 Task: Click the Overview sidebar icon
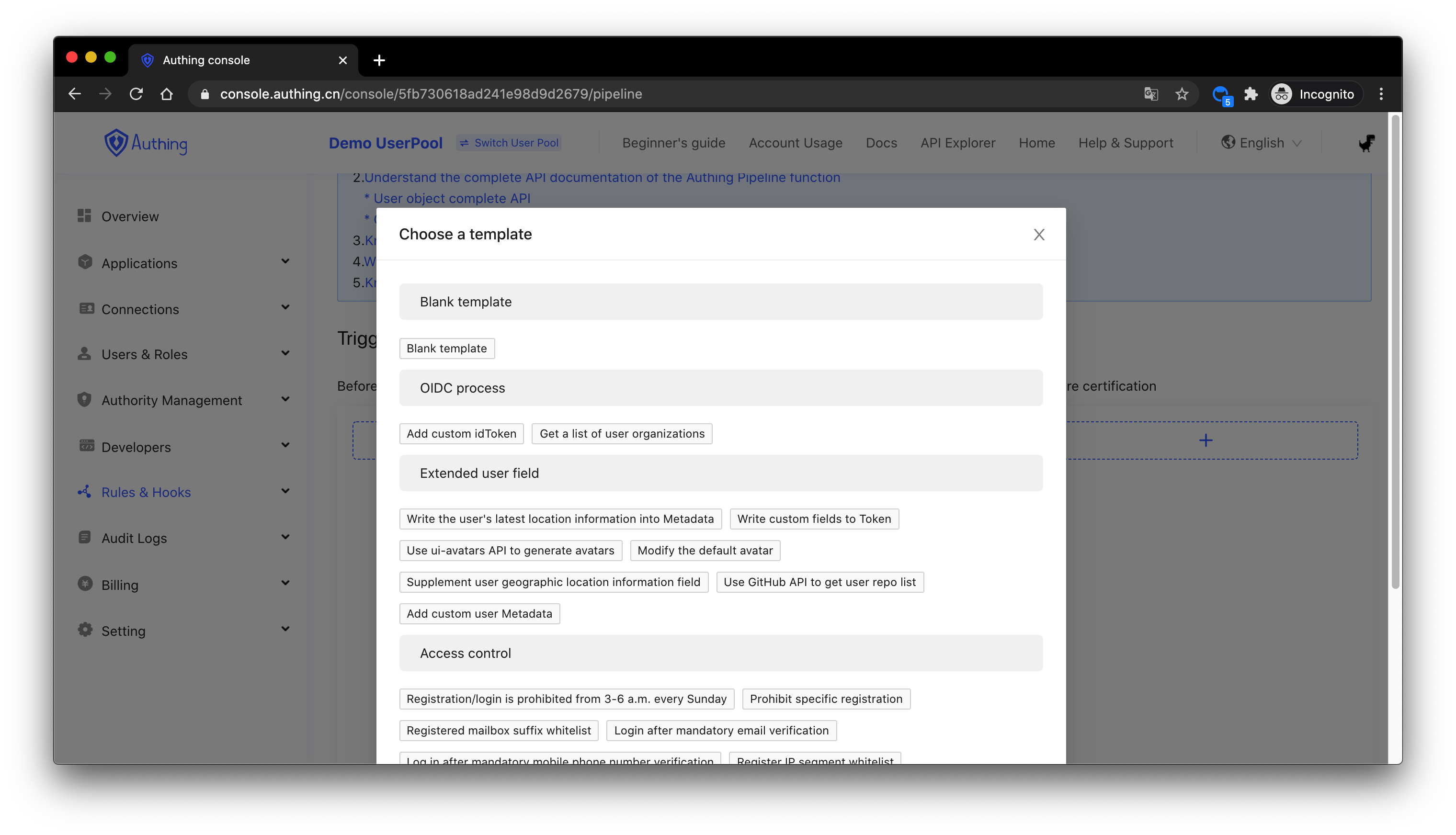(84, 215)
